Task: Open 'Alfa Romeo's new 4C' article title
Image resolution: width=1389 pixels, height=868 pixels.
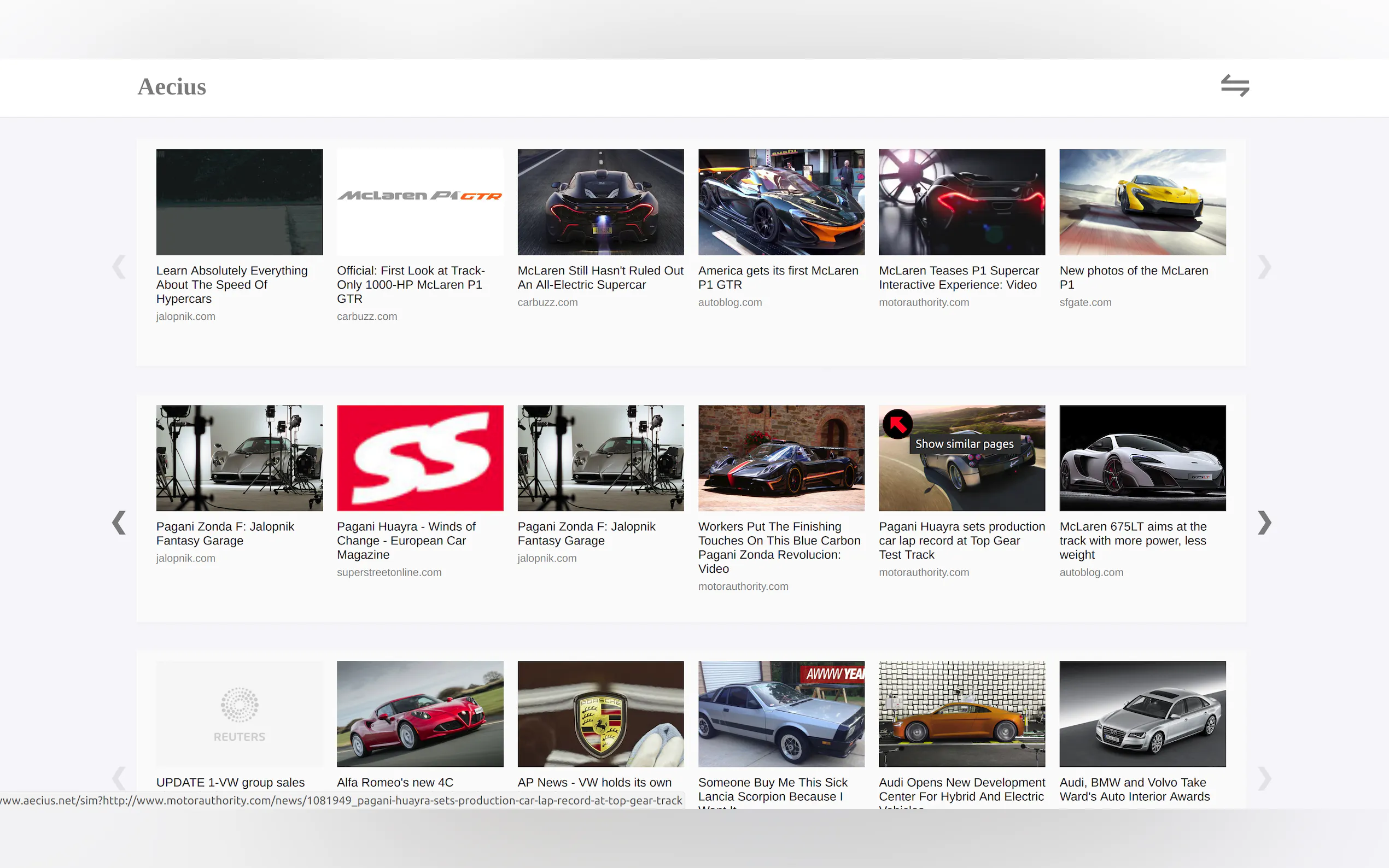Action: pyautogui.click(x=395, y=783)
